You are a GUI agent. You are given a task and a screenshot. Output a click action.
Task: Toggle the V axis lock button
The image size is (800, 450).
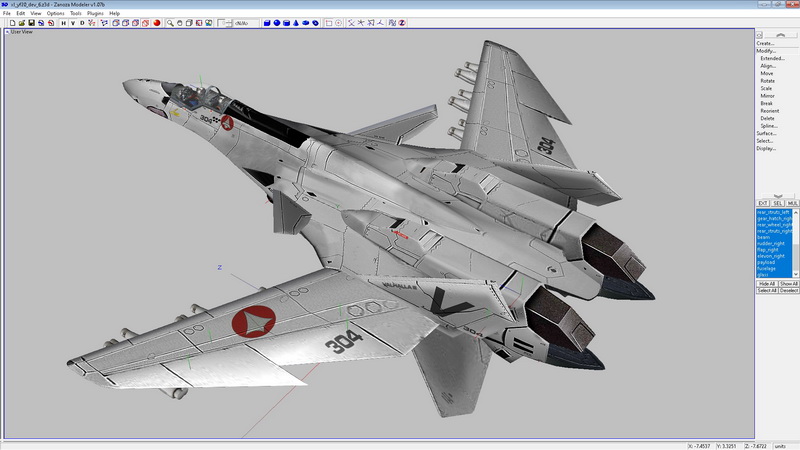coord(73,23)
